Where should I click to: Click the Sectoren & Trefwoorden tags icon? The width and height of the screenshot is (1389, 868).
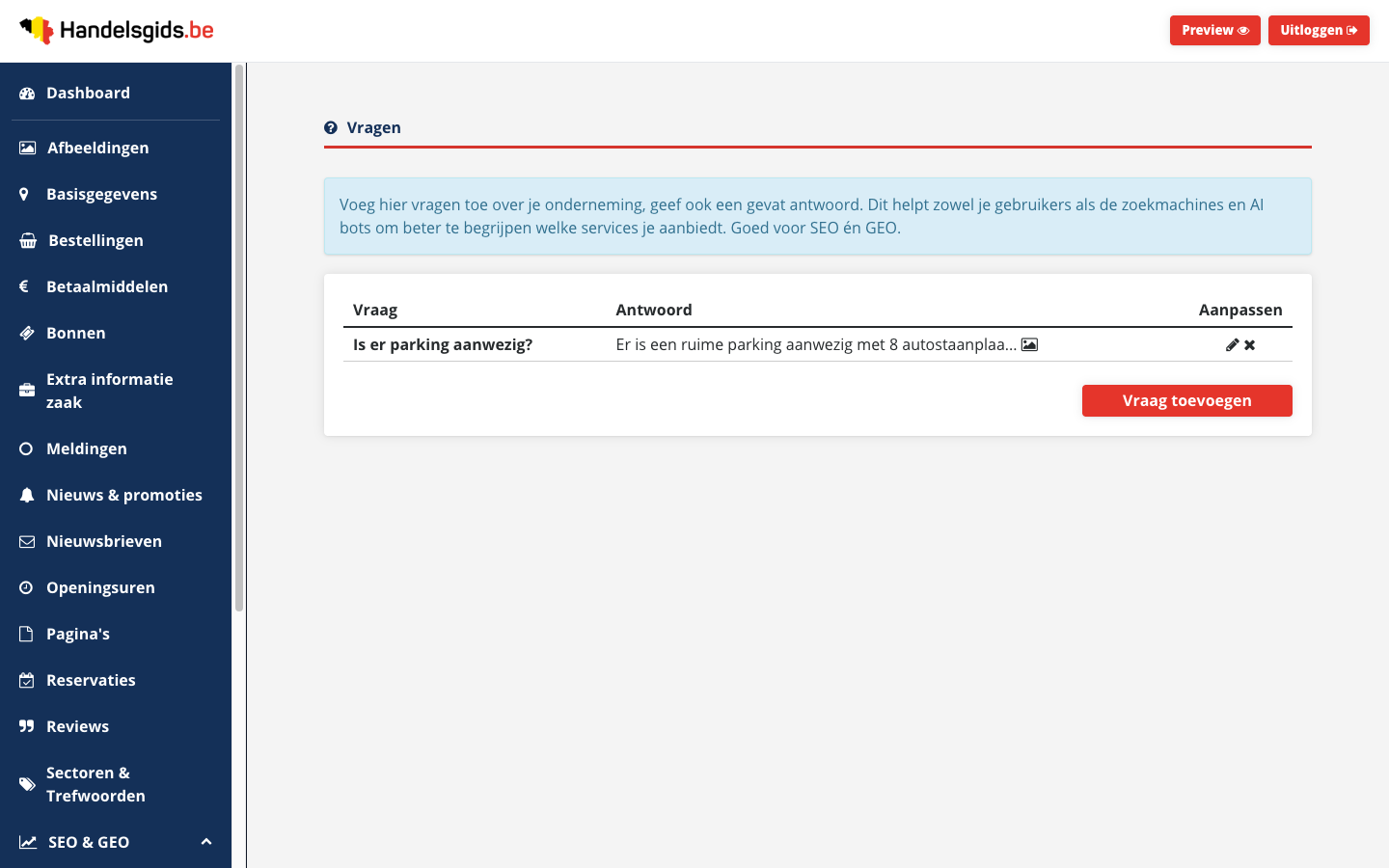pos(27,784)
